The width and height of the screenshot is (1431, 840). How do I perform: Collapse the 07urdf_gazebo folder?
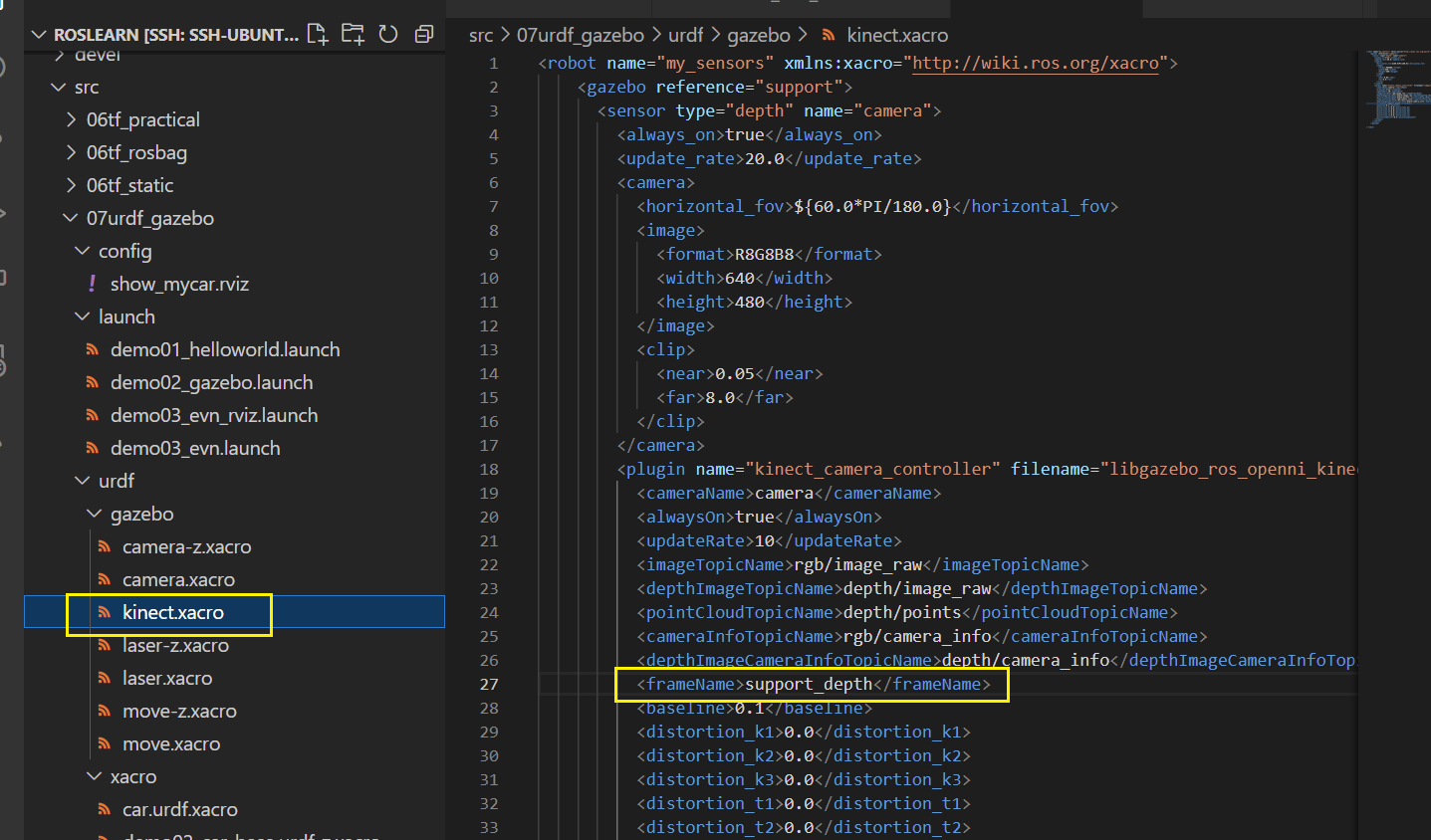click(x=71, y=218)
